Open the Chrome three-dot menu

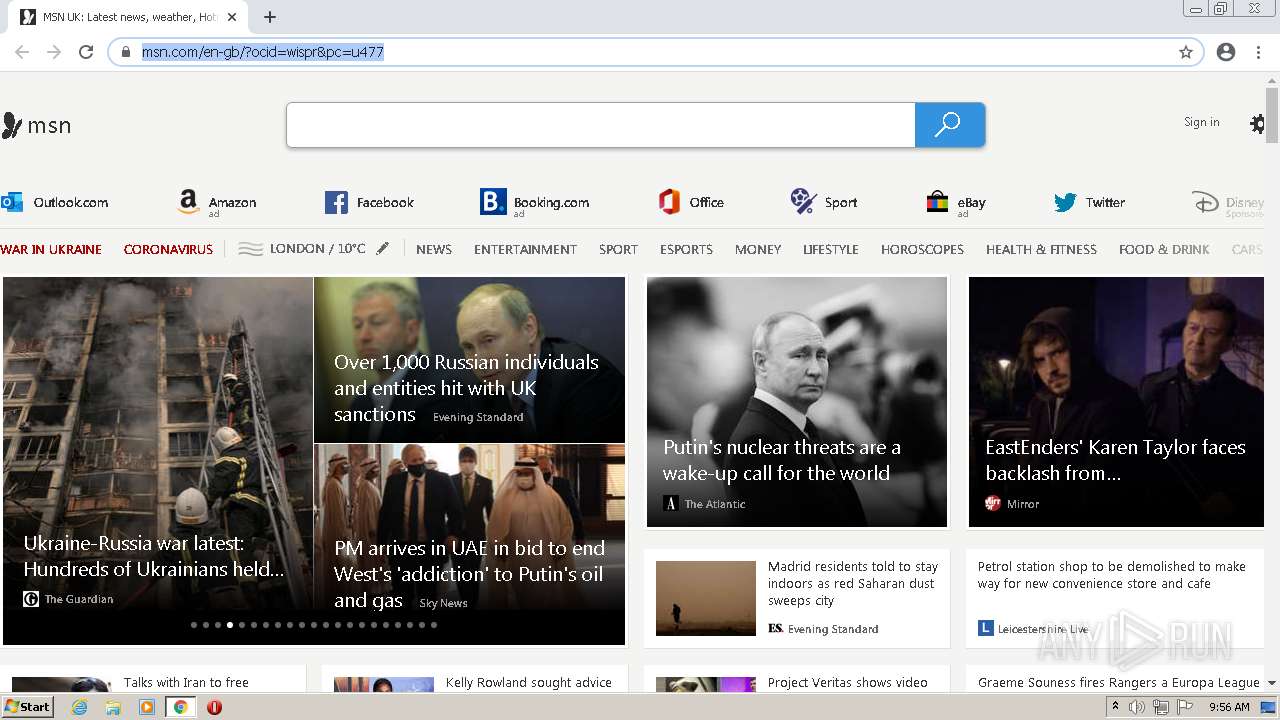pyautogui.click(x=1258, y=52)
